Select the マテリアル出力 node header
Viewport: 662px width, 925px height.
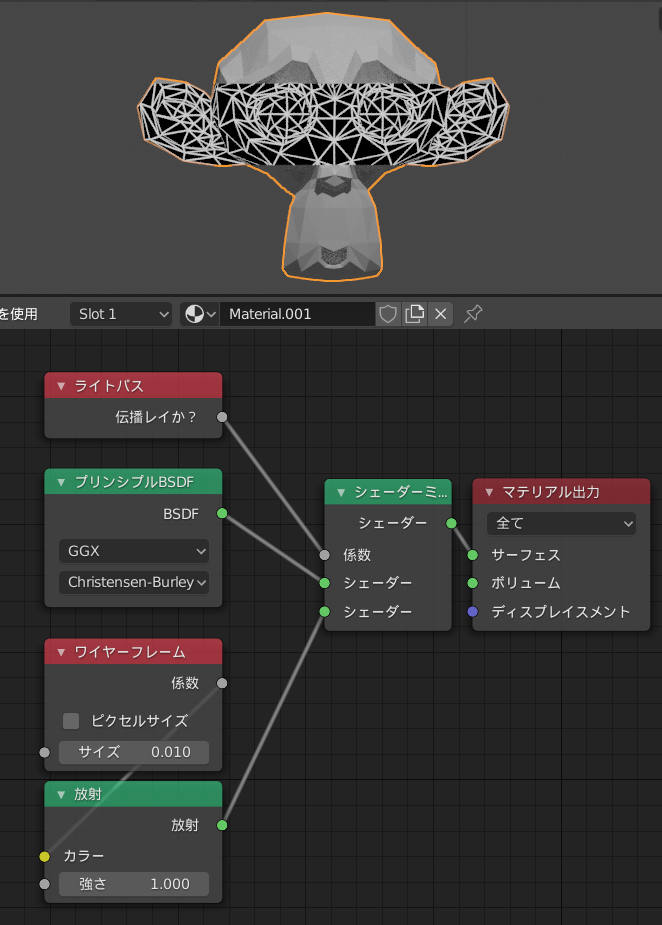tap(561, 492)
